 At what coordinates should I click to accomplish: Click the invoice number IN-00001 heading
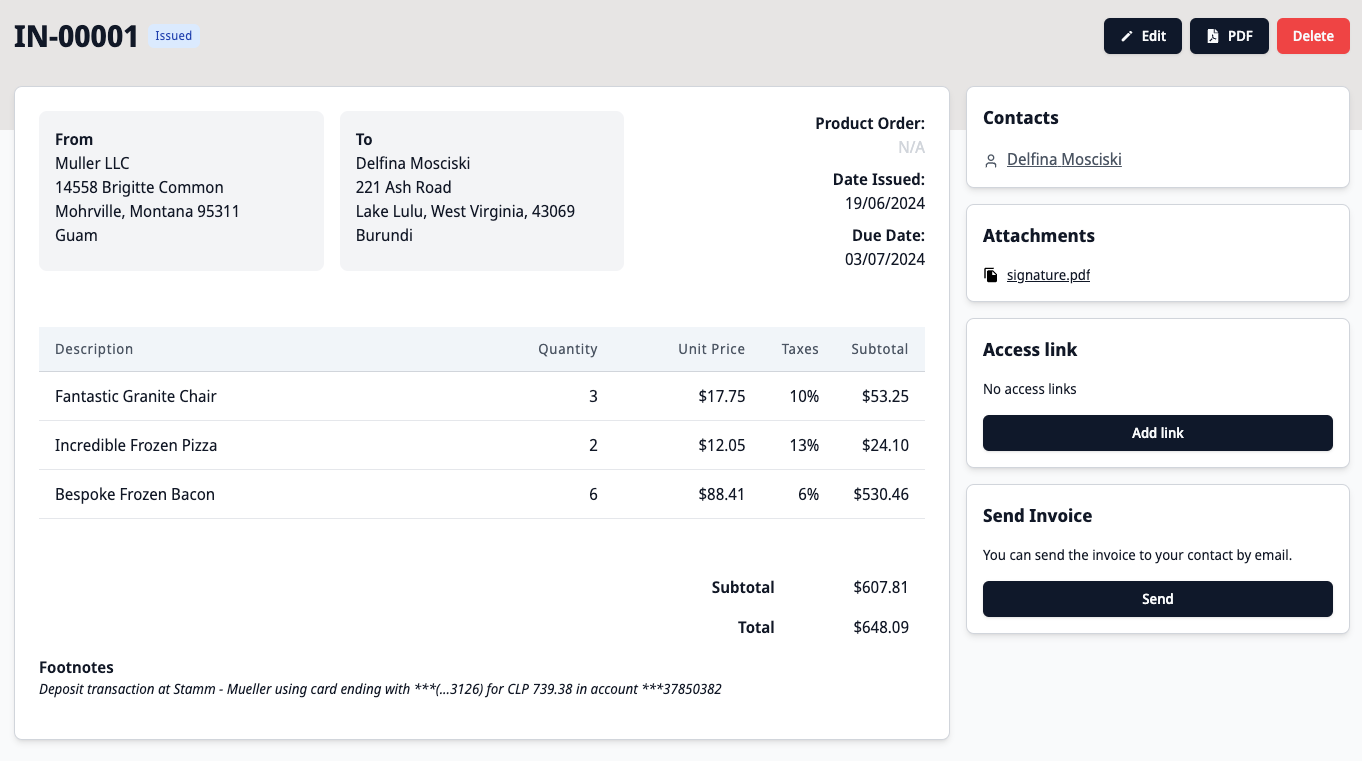click(75, 35)
